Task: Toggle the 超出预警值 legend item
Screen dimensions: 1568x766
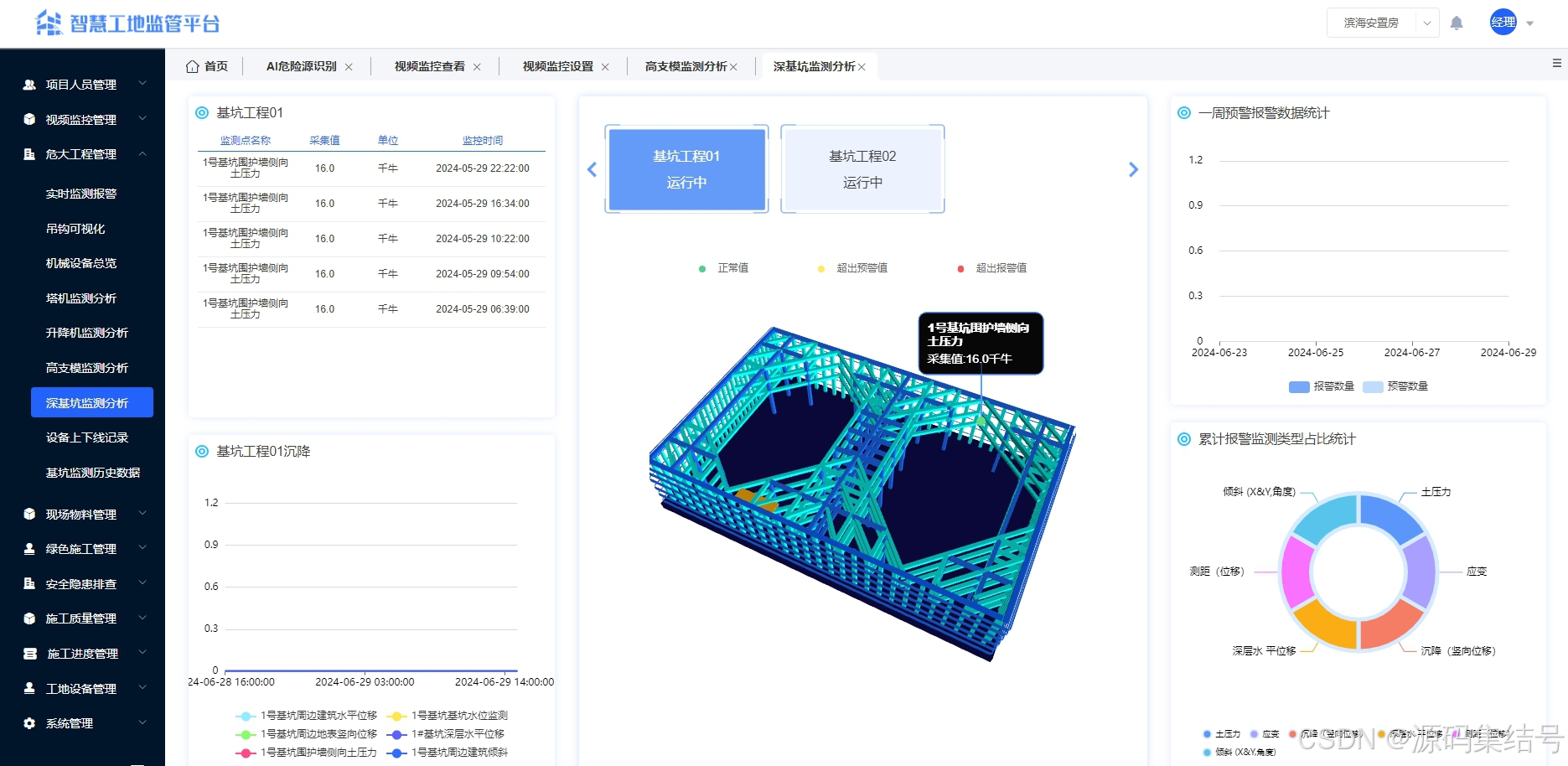Action: pyautogui.click(x=853, y=268)
